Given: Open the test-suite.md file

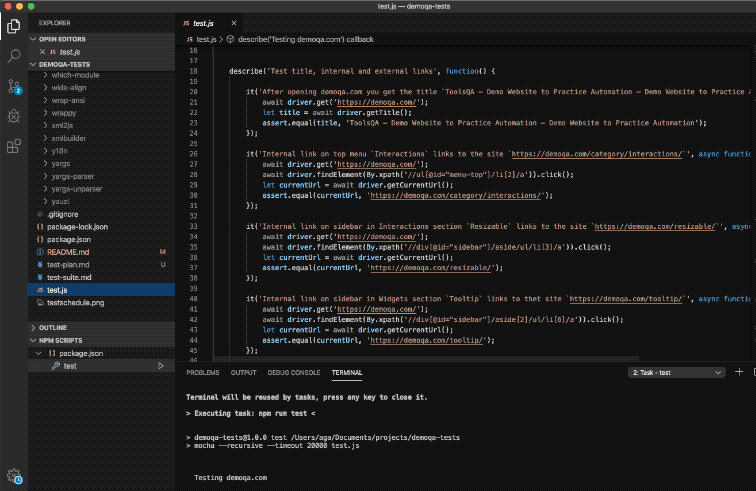Looking at the screenshot, I should click(x=101, y=277).
